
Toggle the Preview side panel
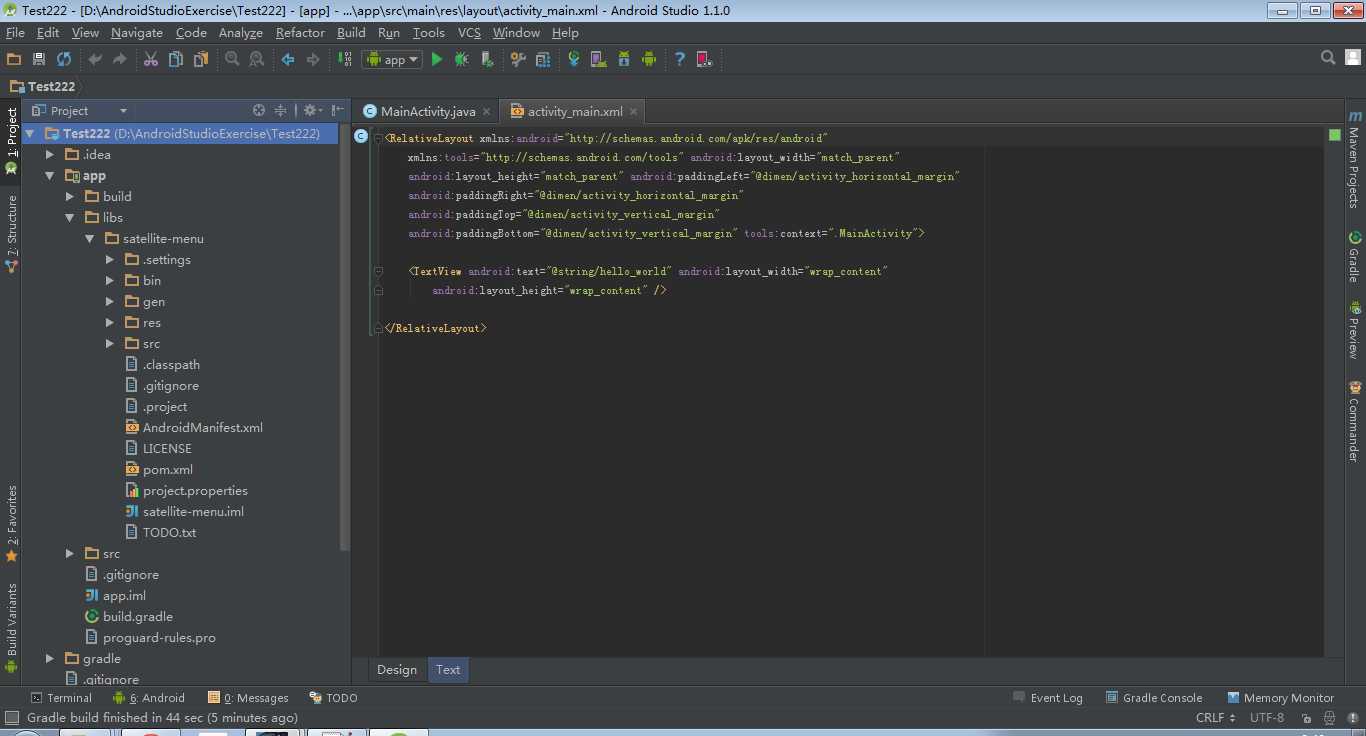pos(1354,331)
